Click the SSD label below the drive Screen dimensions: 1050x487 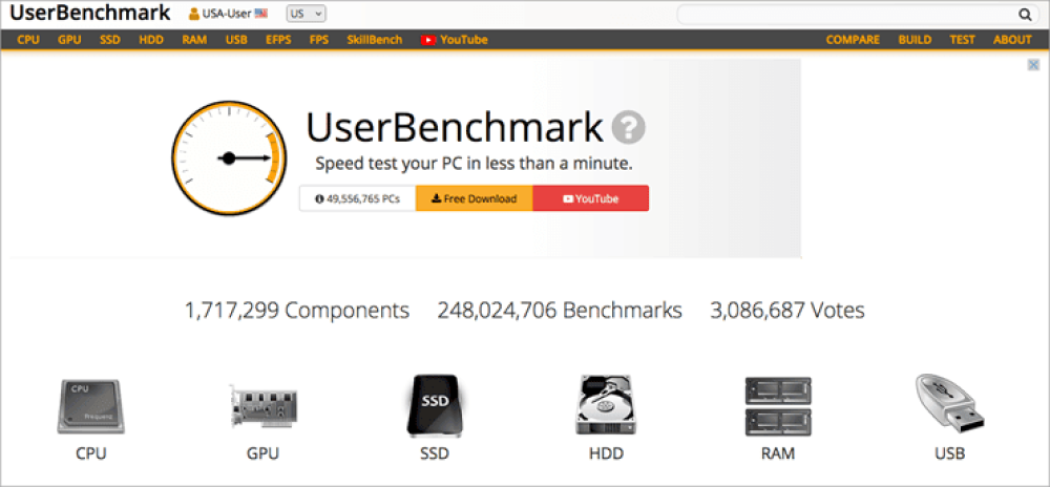click(x=435, y=454)
